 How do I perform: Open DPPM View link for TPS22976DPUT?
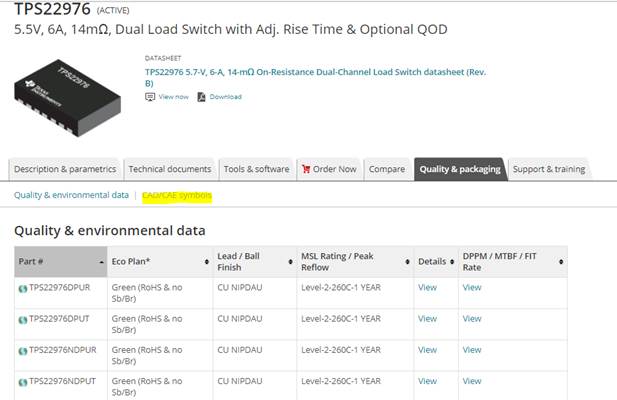[x=472, y=319]
